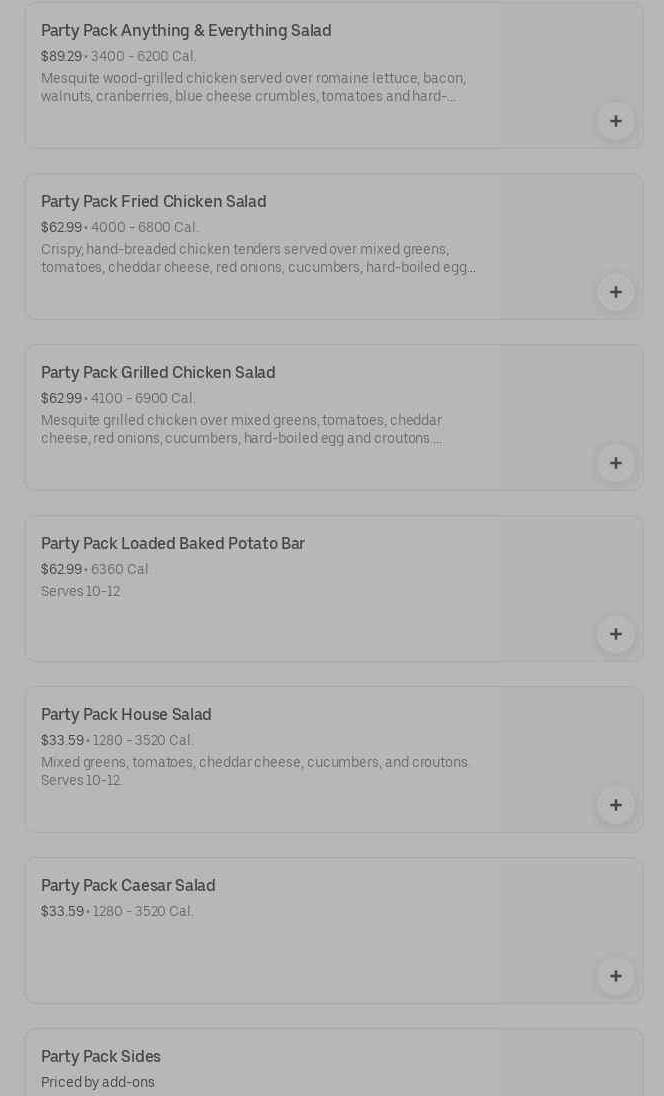The height and width of the screenshot is (1096, 664).
Task: Open Party Pack Caesar Salad title
Action: point(128,886)
